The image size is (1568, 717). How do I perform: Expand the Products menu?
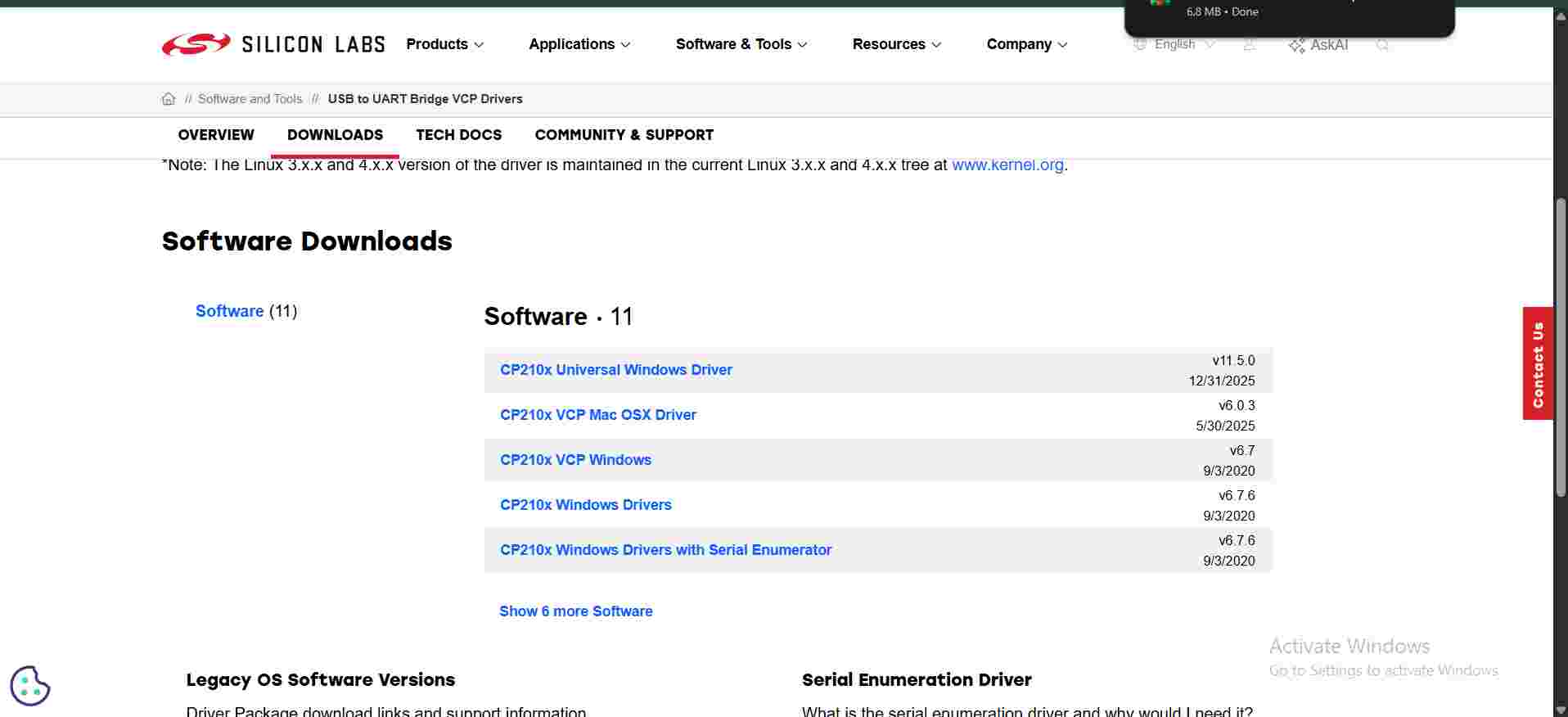[x=444, y=44]
